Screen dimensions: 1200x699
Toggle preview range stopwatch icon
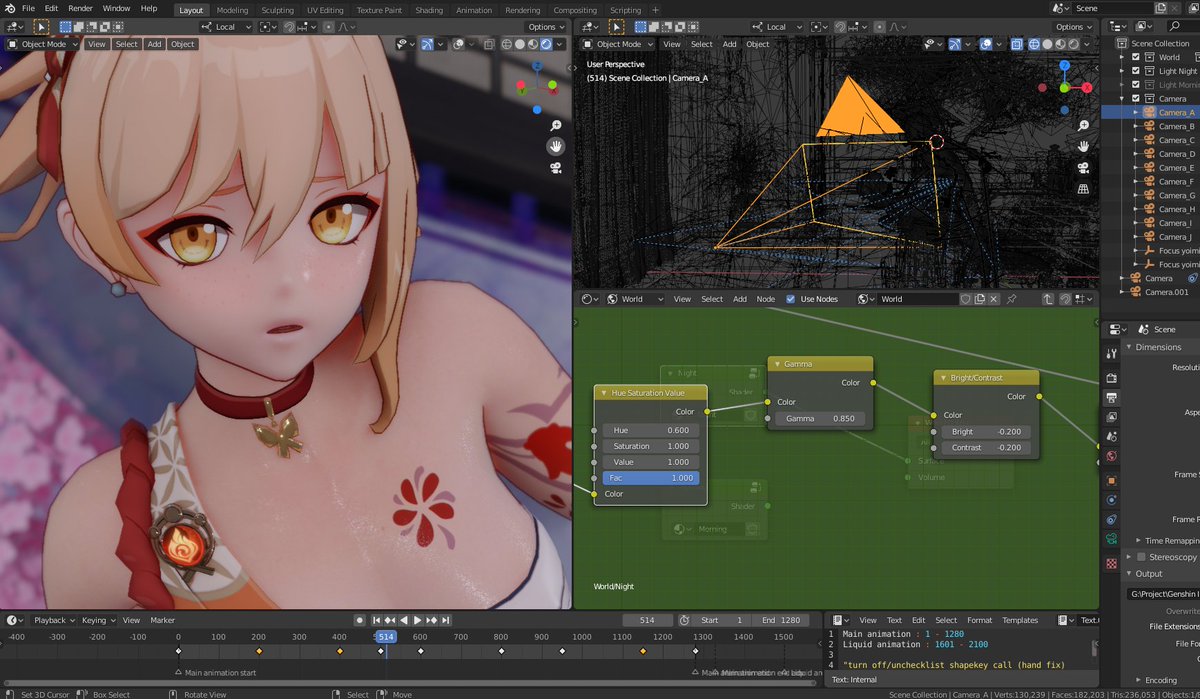pos(684,620)
